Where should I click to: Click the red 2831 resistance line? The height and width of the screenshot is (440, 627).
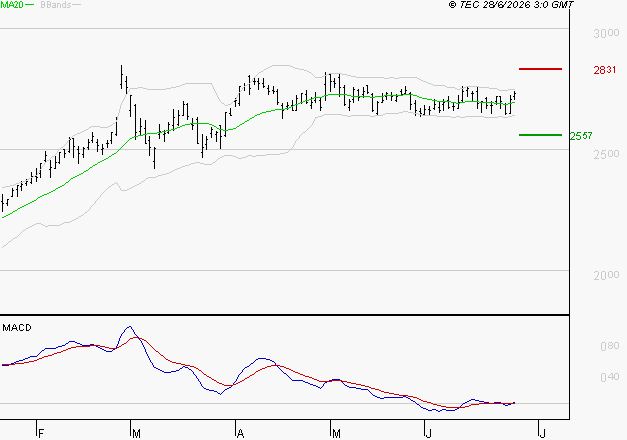540,69
